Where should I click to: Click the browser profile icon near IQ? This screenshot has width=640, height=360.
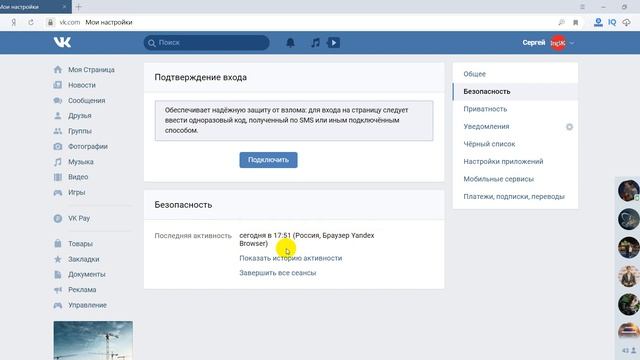click(598, 22)
